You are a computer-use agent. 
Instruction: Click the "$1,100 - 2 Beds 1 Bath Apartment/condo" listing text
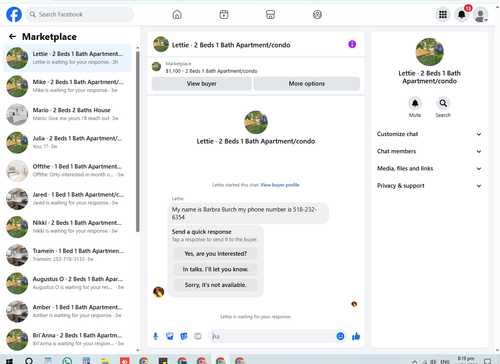point(211,71)
